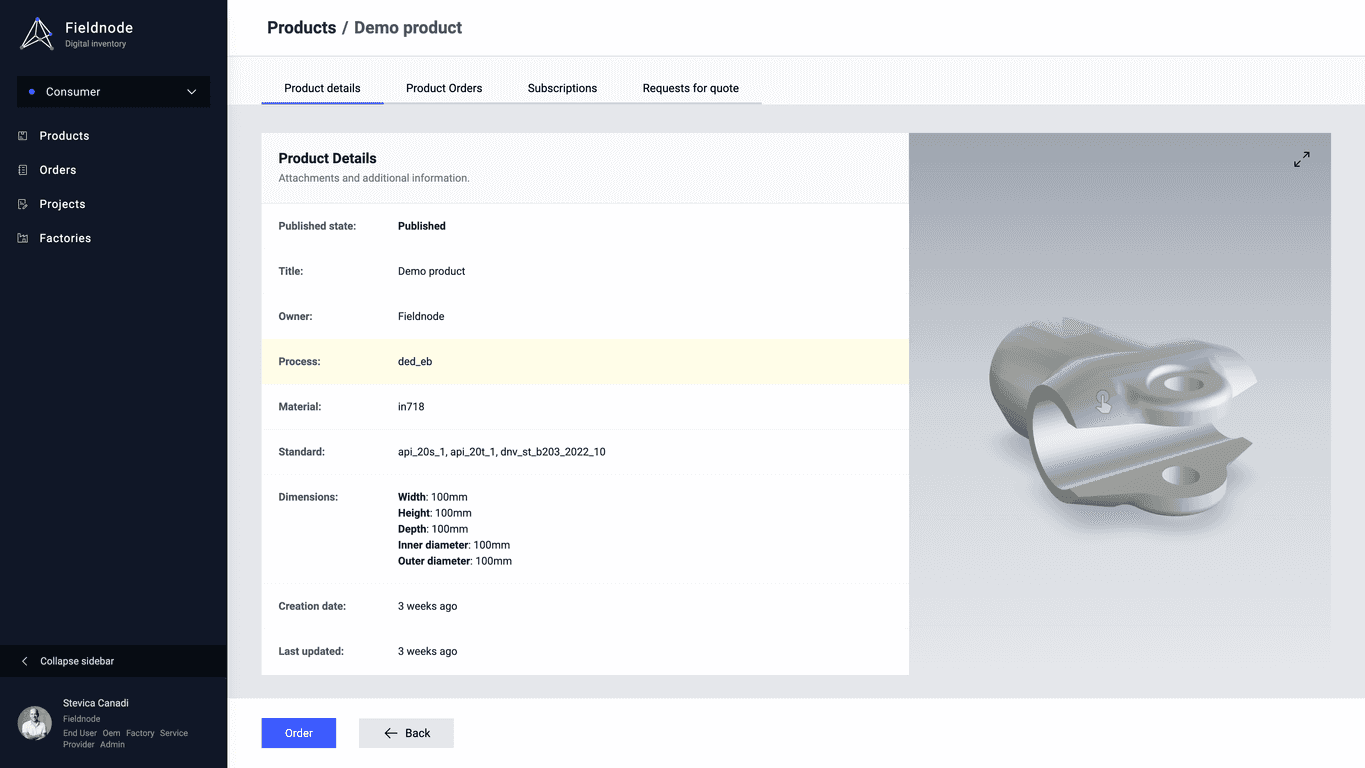Screen dimensions: 1365x768
Task: Click the highlighted Process row
Action: 585,362
